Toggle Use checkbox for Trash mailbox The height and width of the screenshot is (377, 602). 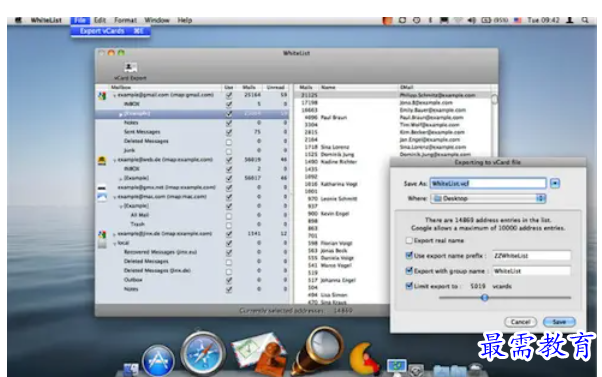pyautogui.click(x=229, y=225)
